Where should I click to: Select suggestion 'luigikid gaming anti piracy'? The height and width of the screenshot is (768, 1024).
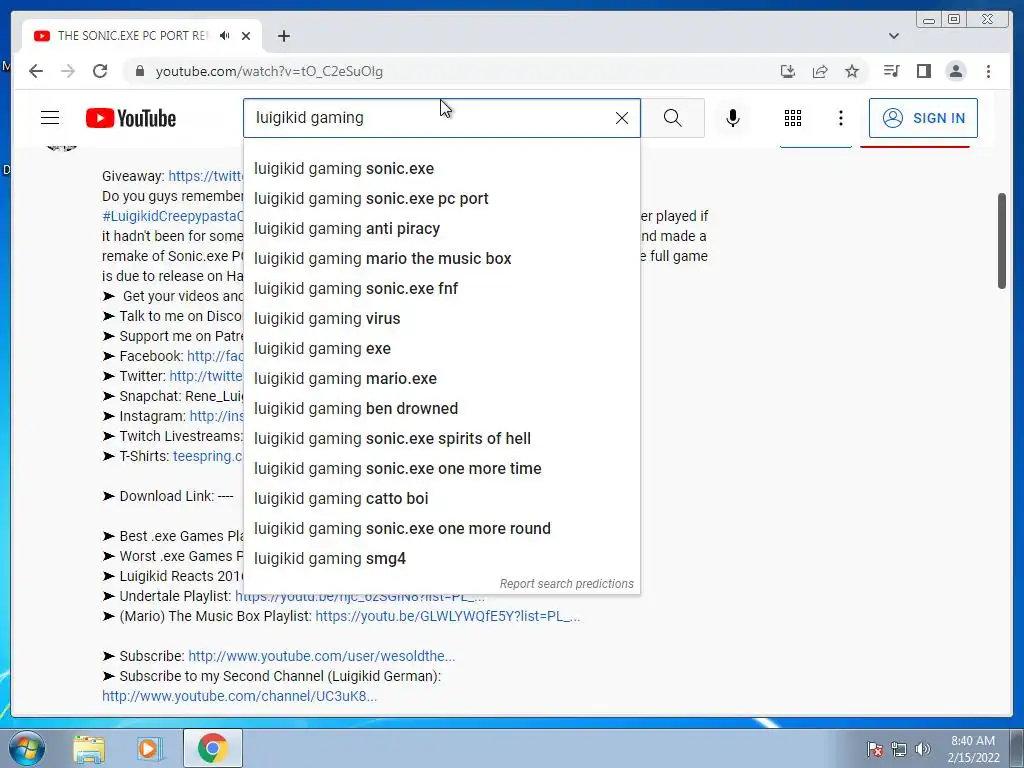[x=442, y=229]
